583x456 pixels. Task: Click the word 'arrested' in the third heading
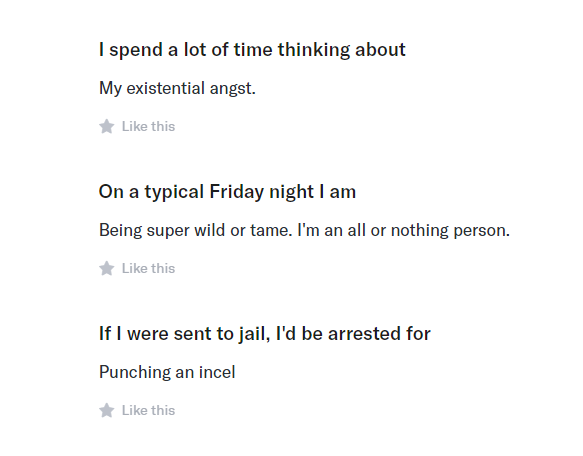pyautogui.click(x=364, y=334)
